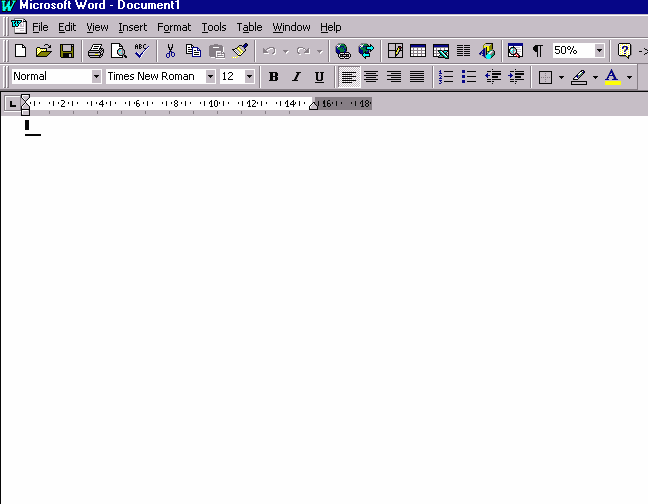Viewport: 648px width, 504px height.
Task: Cut selection with the scissors icon
Action: click(170, 51)
